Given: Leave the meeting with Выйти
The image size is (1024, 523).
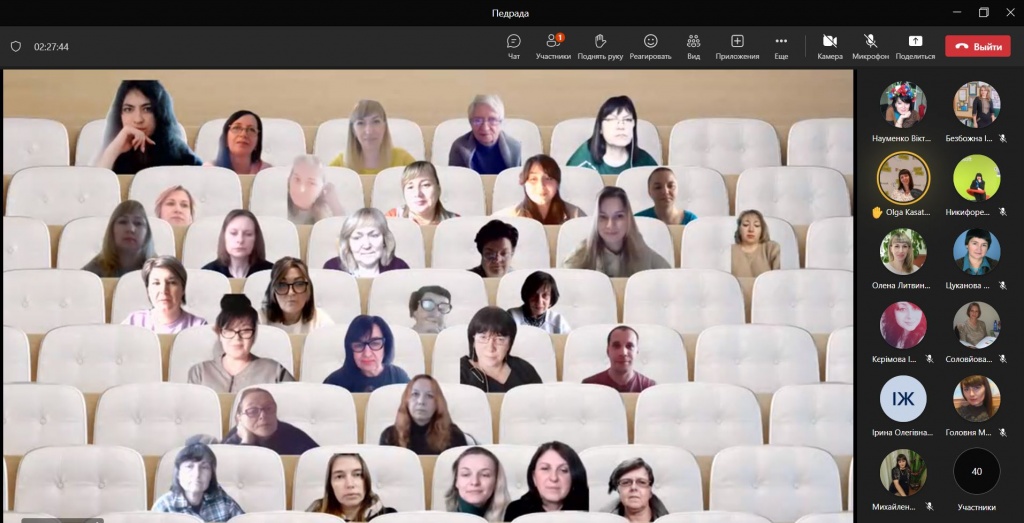Looking at the screenshot, I should (977, 46).
